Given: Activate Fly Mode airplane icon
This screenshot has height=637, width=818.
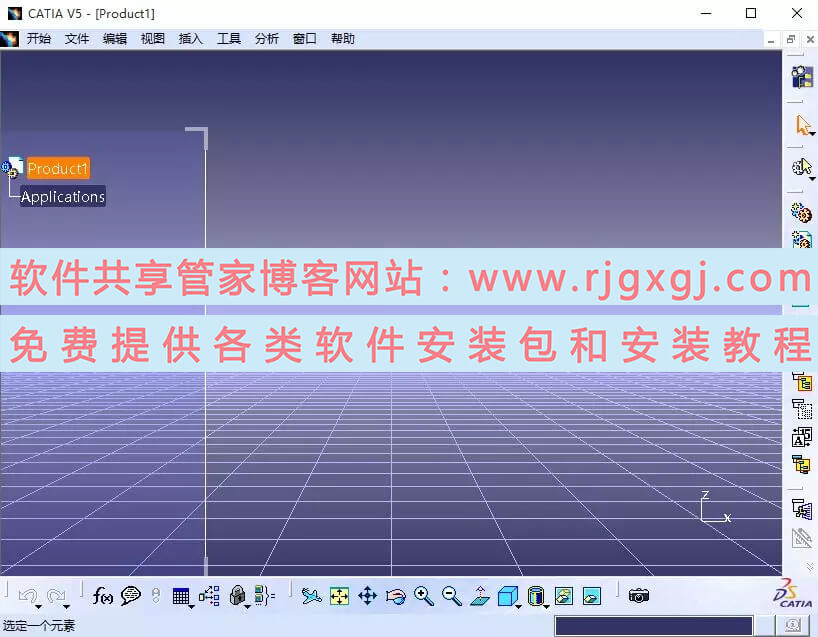Looking at the screenshot, I should click(x=311, y=596).
